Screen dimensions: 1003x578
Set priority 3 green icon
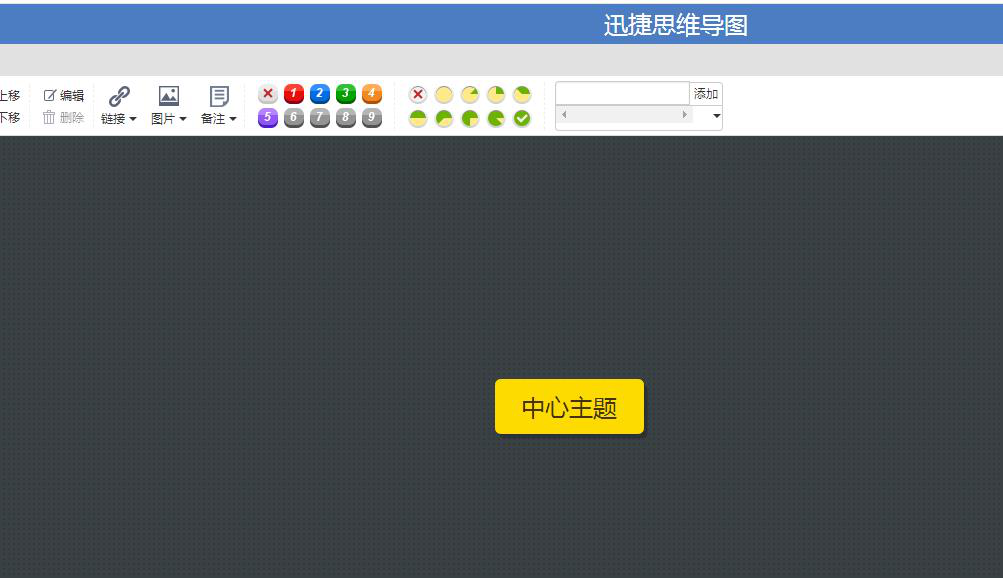tap(346, 94)
